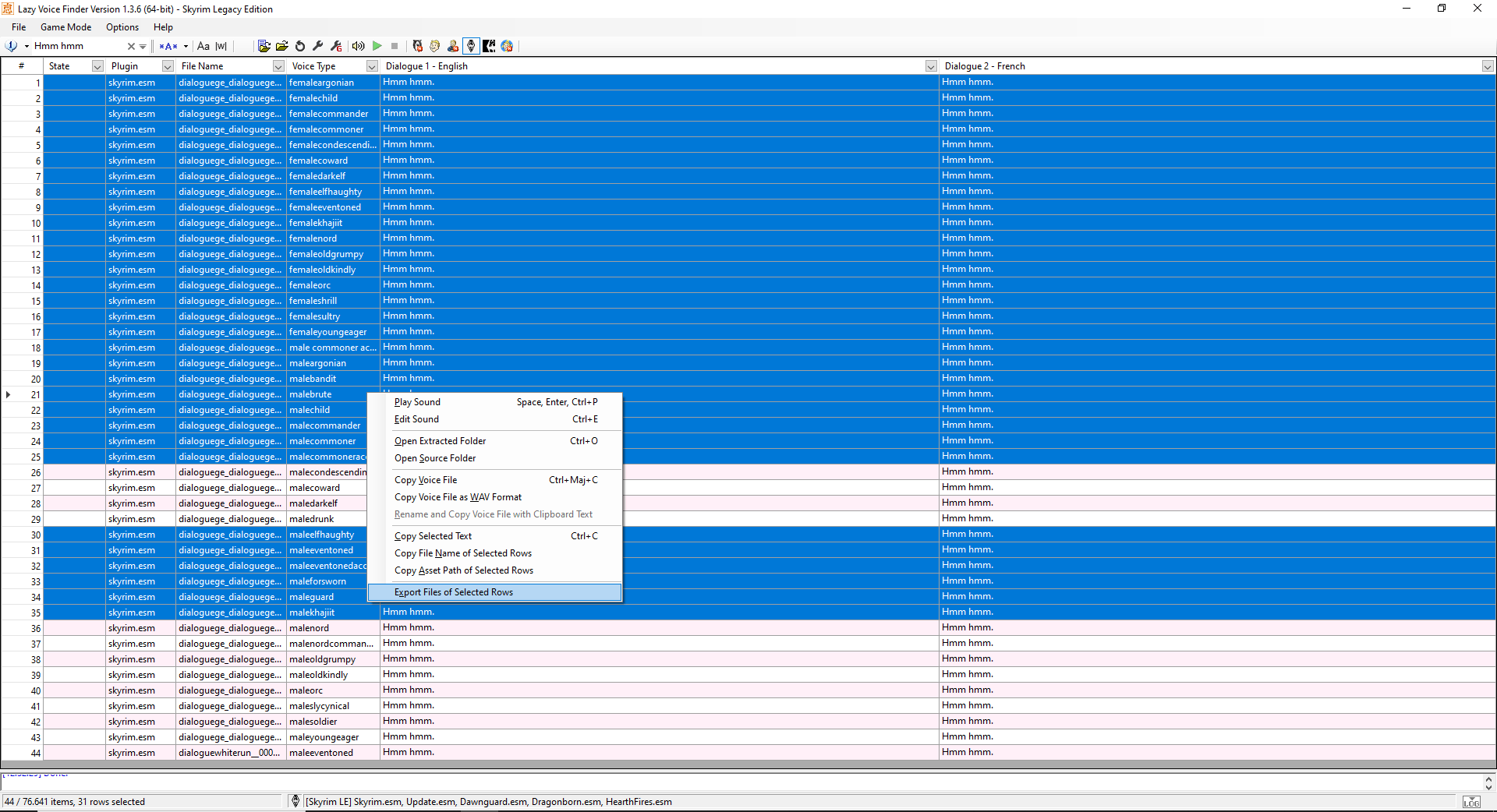Clear the search field with X button
Image resolution: width=1497 pixels, height=812 pixels.
[x=131, y=46]
